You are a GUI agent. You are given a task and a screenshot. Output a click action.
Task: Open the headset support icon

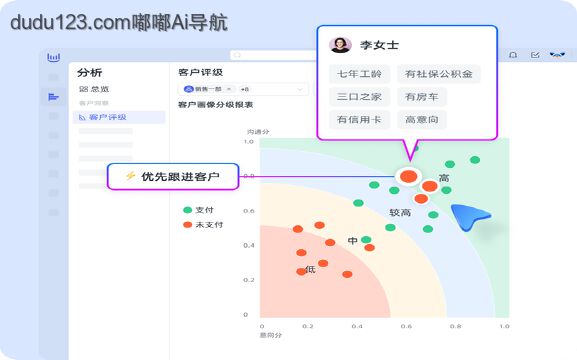point(513,55)
